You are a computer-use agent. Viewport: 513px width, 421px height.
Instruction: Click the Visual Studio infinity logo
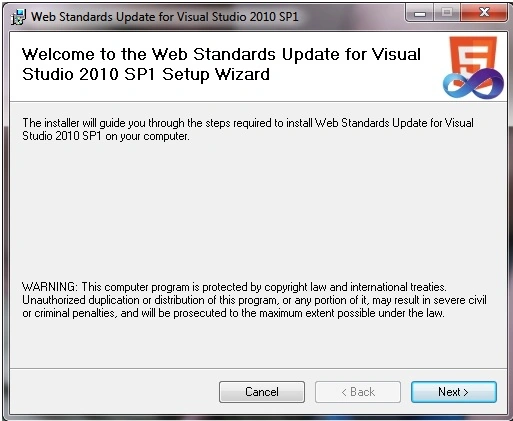point(473,84)
